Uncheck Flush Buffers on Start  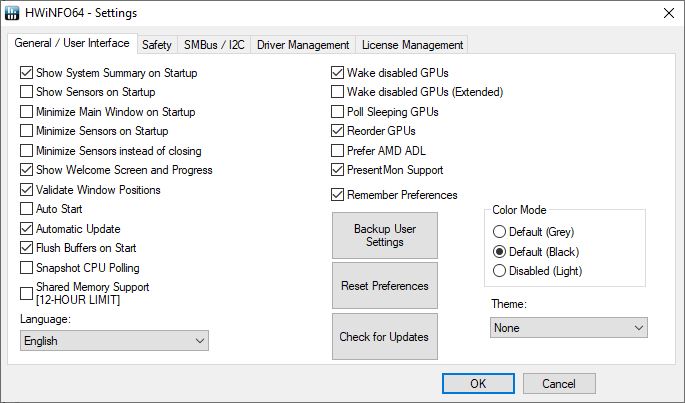coord(27,248)
